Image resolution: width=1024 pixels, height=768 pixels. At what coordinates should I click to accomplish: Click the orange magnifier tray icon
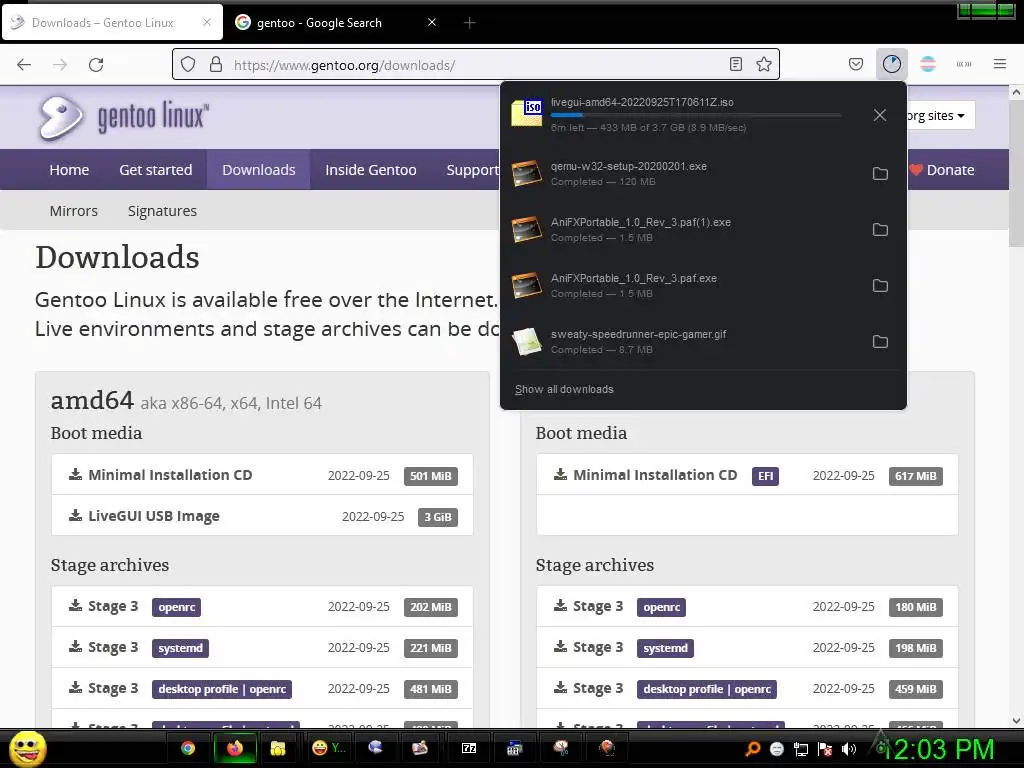(752, 749)
